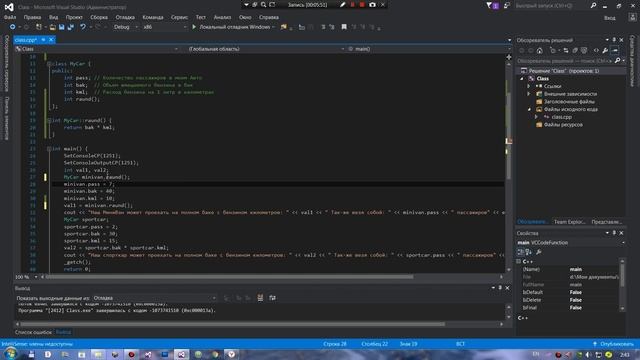
Task: Open the Debug configuration dropdown
Action: coord(126,27)
